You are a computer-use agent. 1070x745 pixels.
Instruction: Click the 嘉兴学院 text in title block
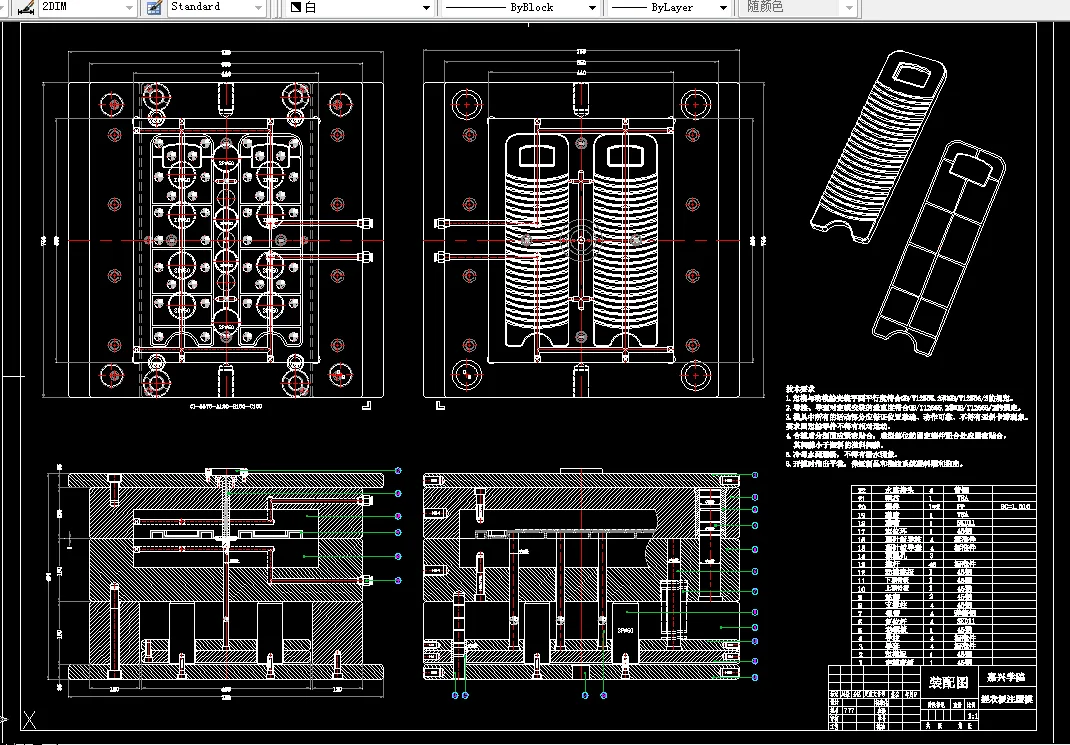[1006, 677]
